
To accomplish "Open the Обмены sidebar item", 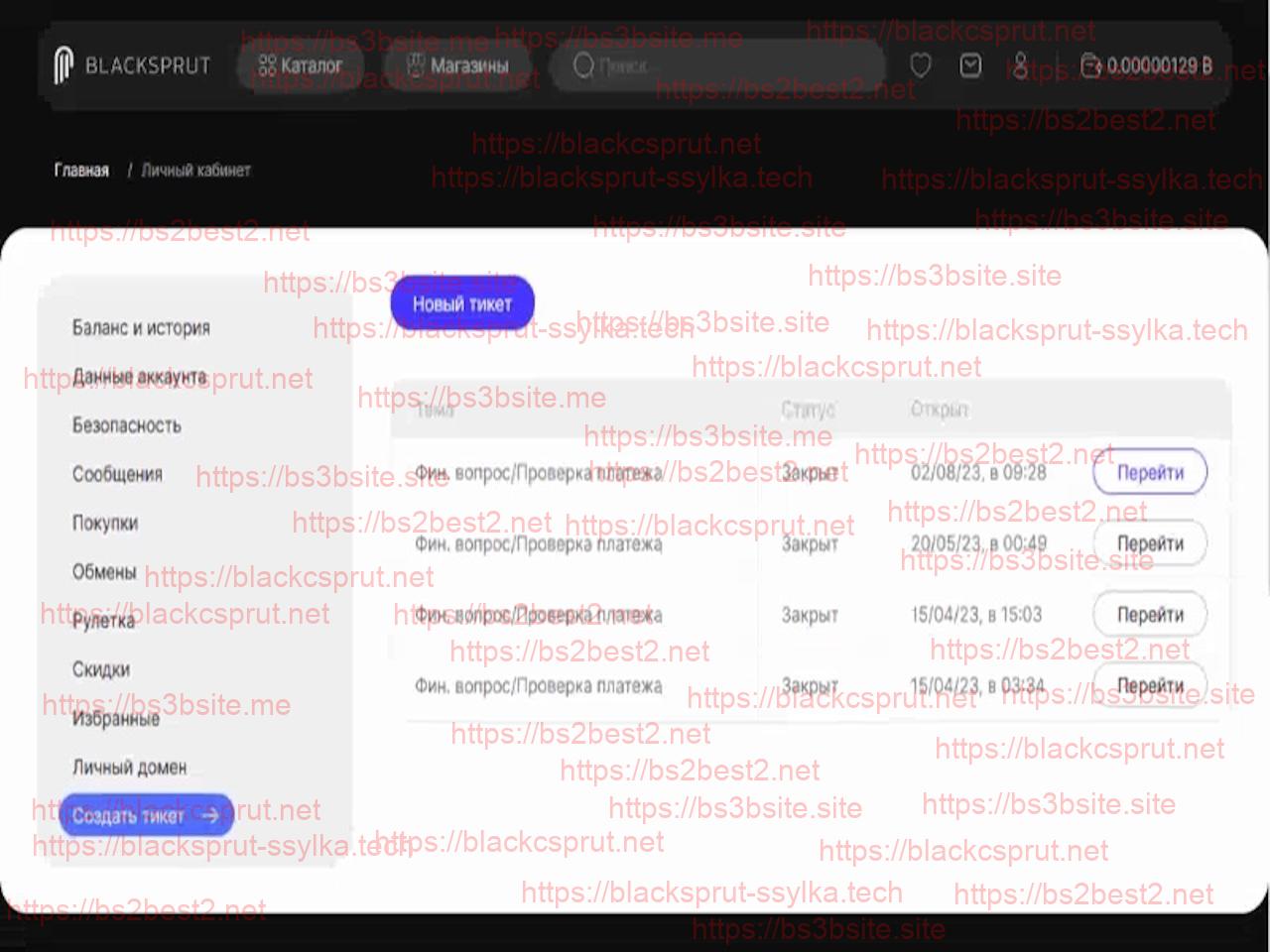I will tap(103, 572).
